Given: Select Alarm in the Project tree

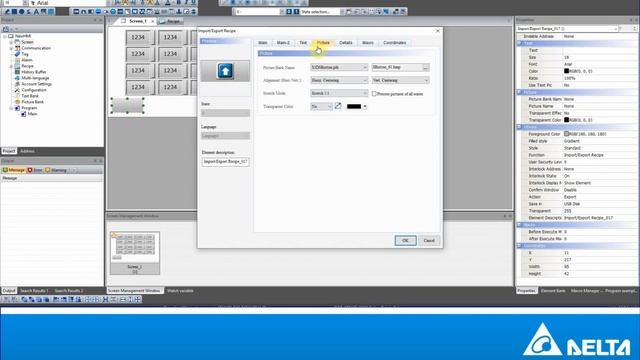Looking at the screenshot, I should click(x=27, y=60).
